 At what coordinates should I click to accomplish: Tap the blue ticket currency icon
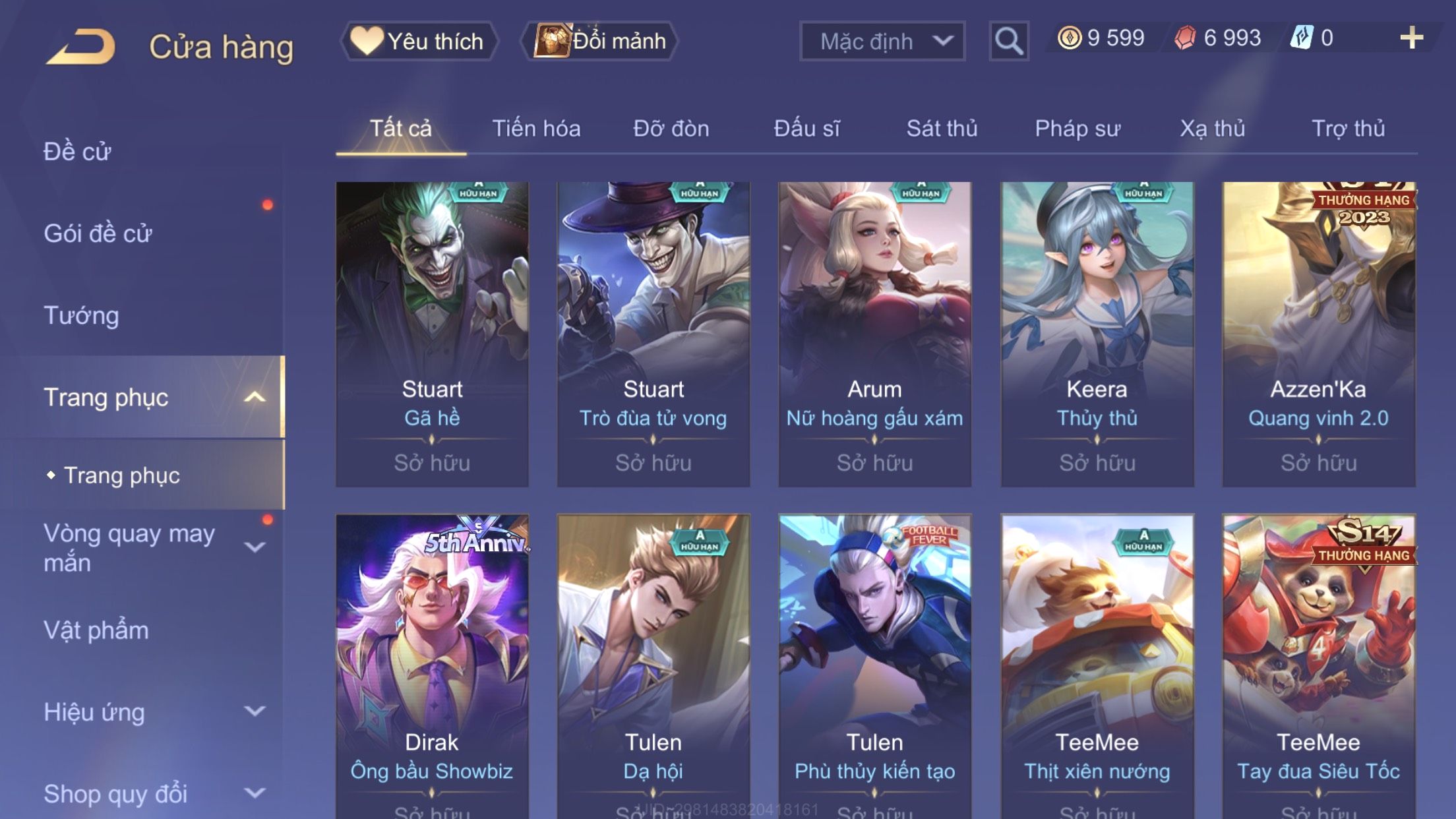coord(1301,38)
